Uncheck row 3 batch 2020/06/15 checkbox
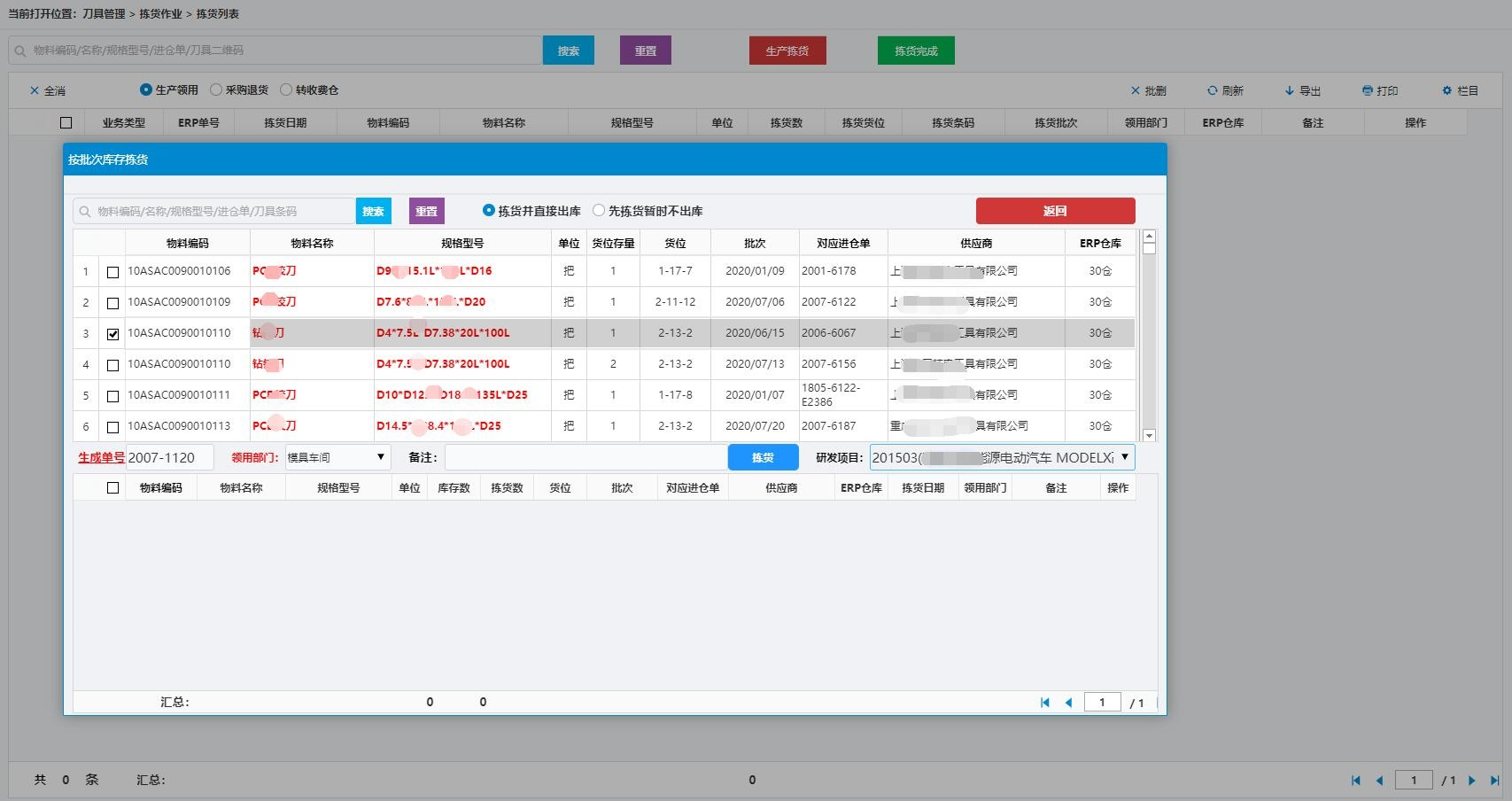The height and width of the screenshot is (801, 1512). point(112,334)
